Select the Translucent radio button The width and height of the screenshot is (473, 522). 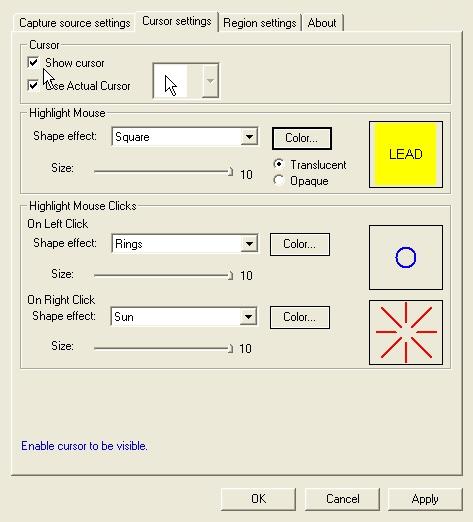point(279,164)
